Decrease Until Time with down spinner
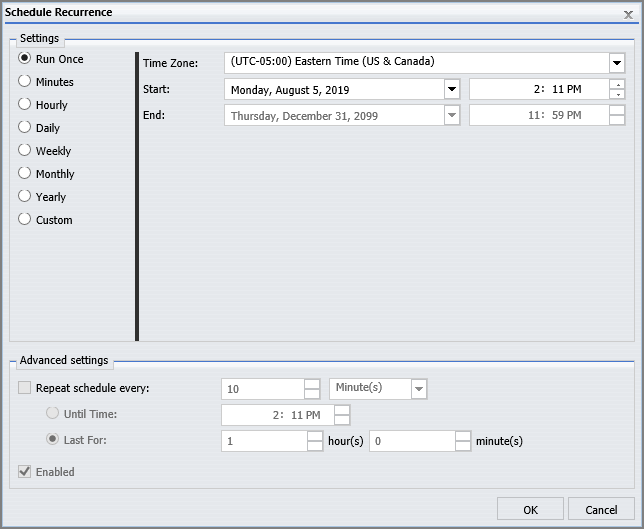 click(342, 420)
